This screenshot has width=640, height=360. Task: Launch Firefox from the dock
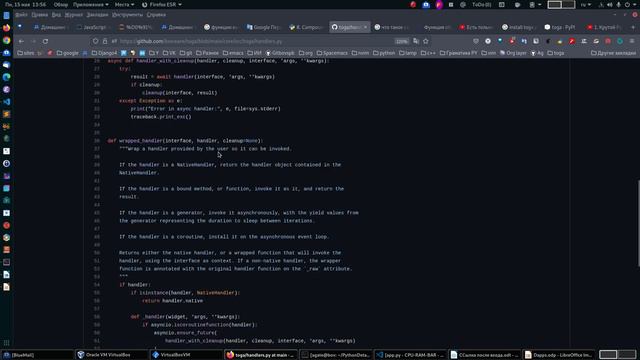coord(7,28)
